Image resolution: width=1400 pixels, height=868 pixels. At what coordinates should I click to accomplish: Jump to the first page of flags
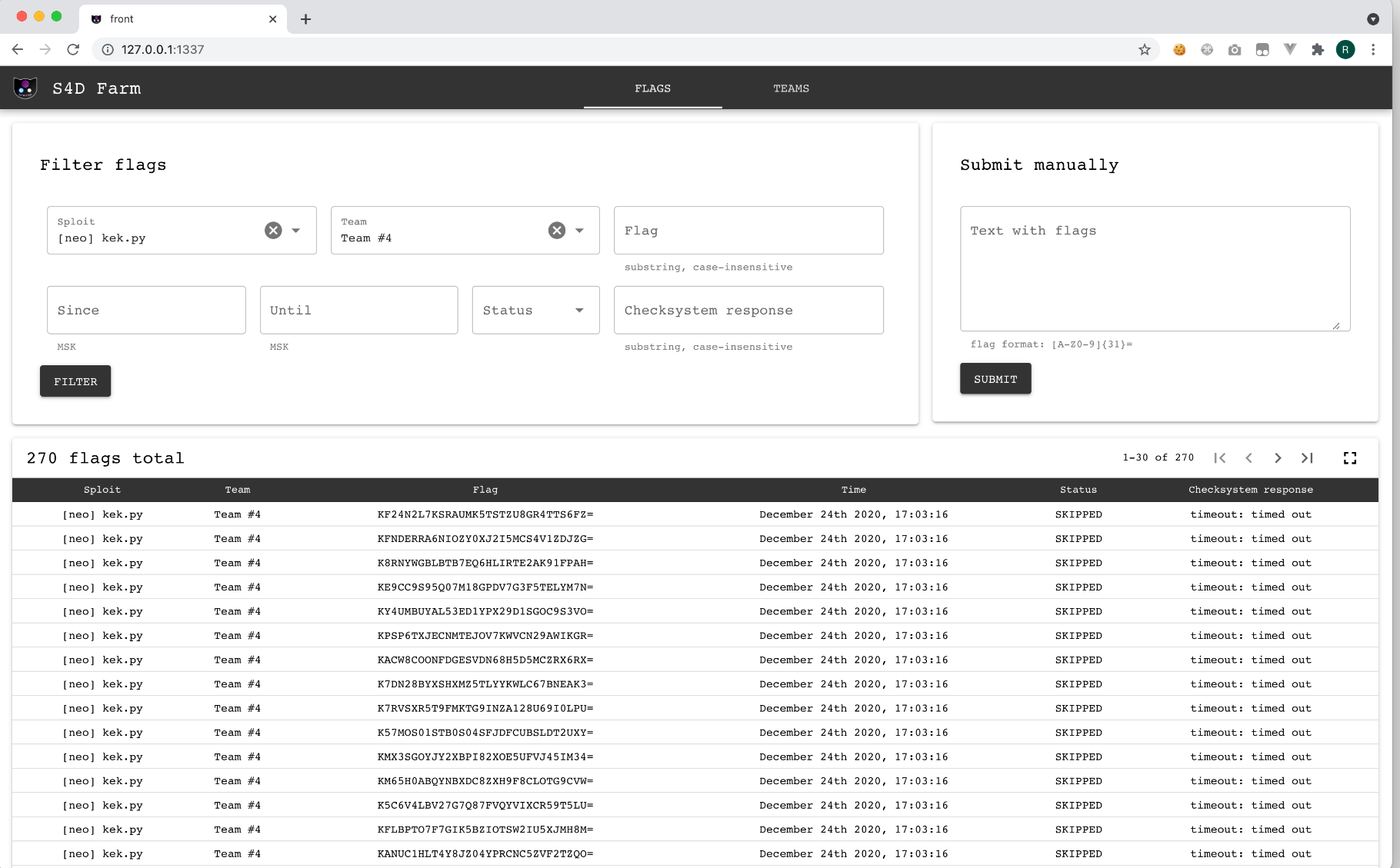coord(1220,458)
